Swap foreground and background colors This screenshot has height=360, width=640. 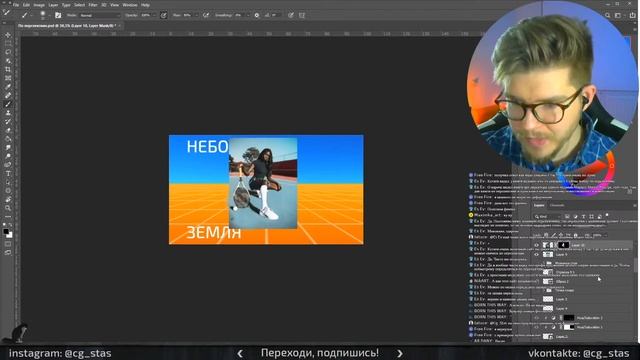[x=11, y=225]
